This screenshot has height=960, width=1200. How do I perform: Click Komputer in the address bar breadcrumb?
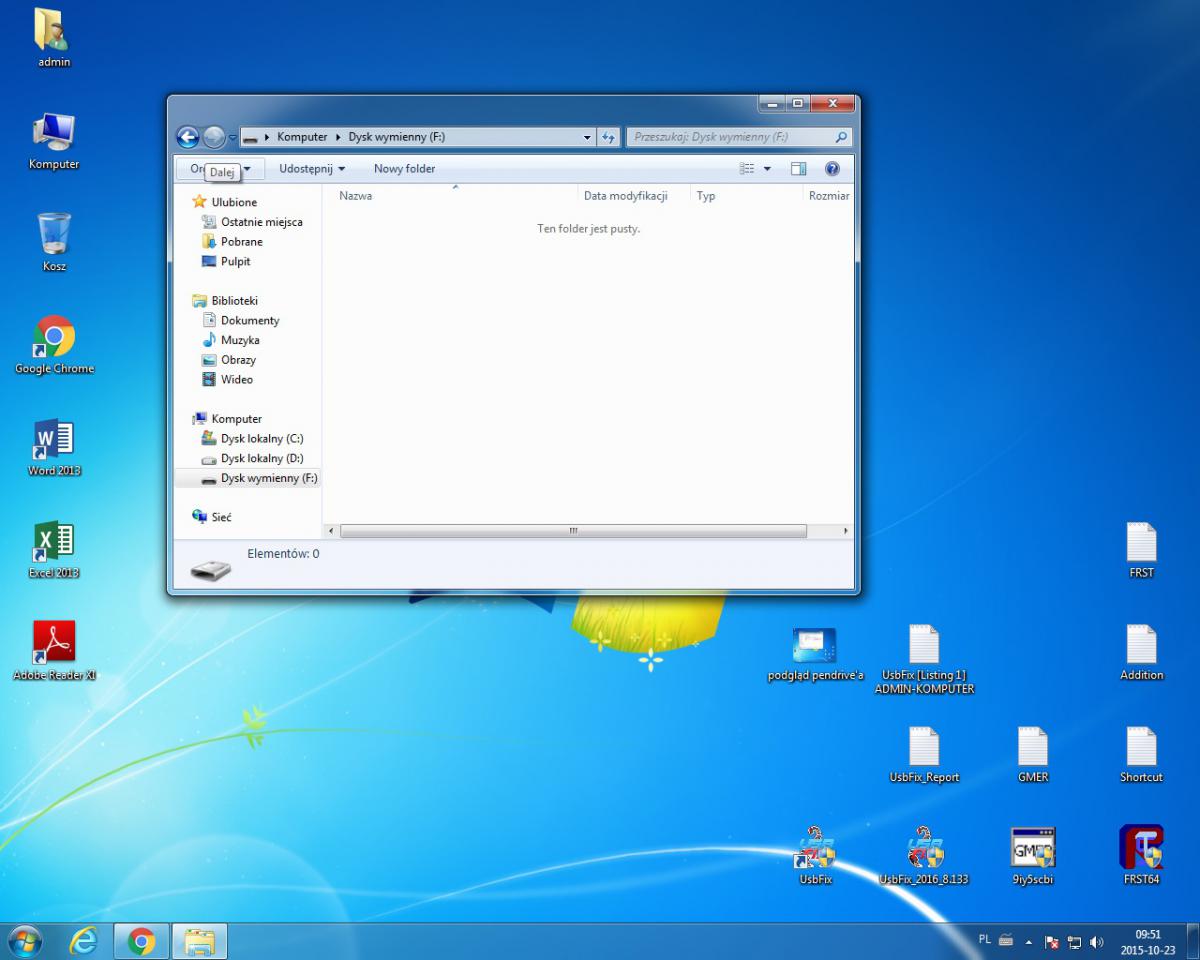tap(302, 137)
